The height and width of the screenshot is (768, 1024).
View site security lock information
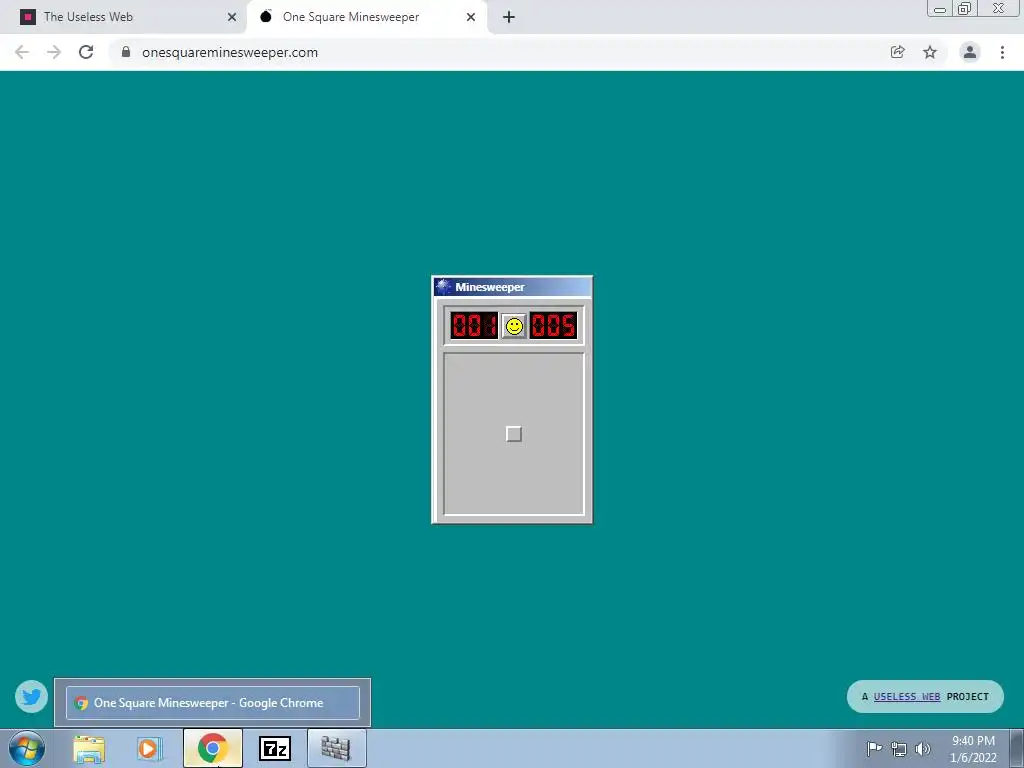pyautogui.click(x=126, y=52)
